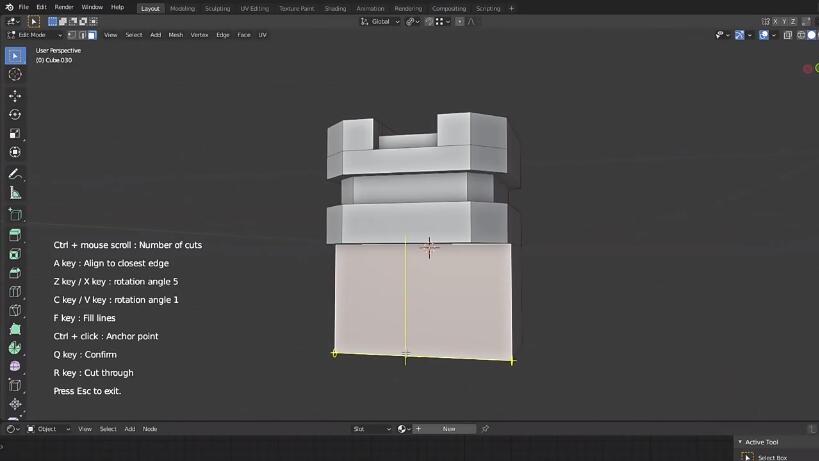Toggle the viewport overlays display
Image resolution: width=819 pixels, height=461 pixels.
(x=764, y=35)
